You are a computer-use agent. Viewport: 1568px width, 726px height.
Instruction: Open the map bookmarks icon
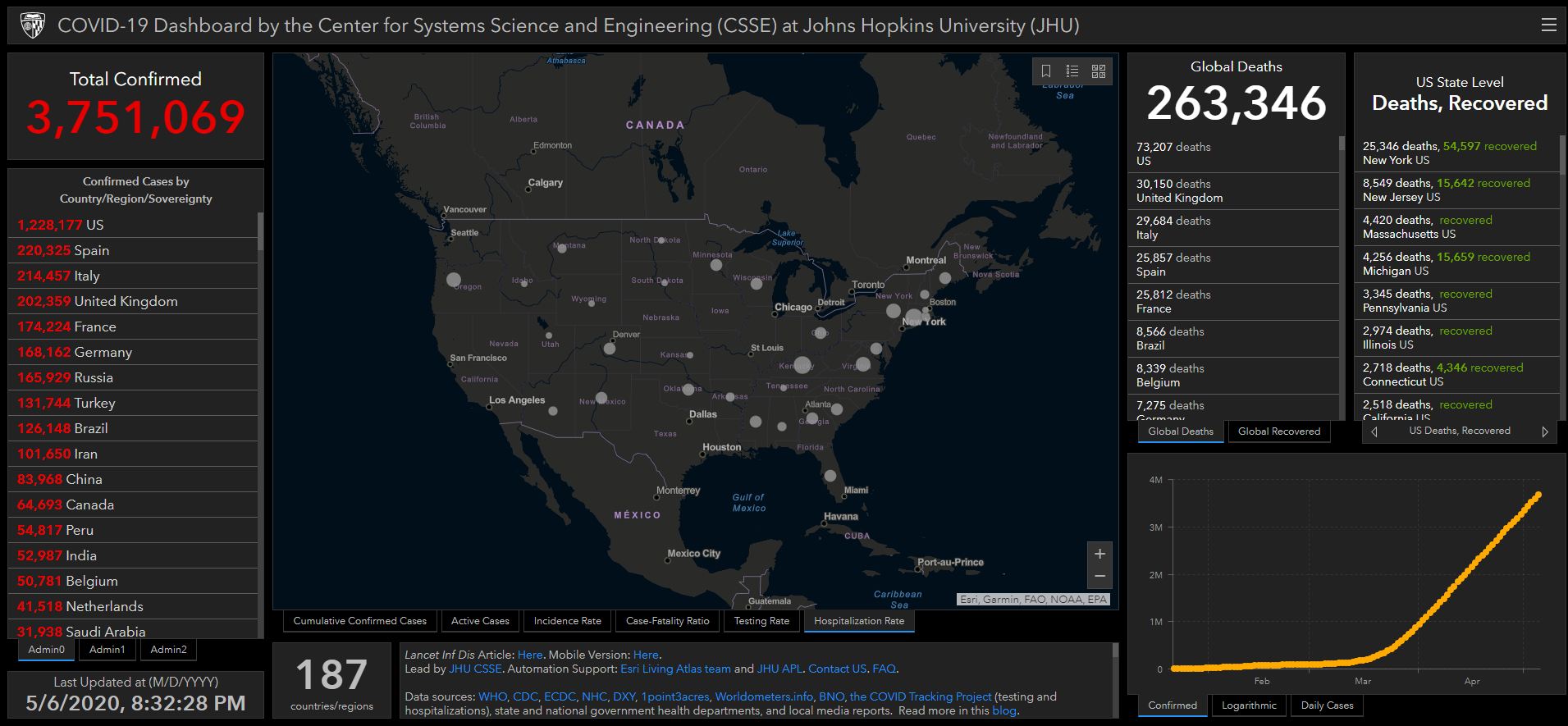[x=1046, y=71]
